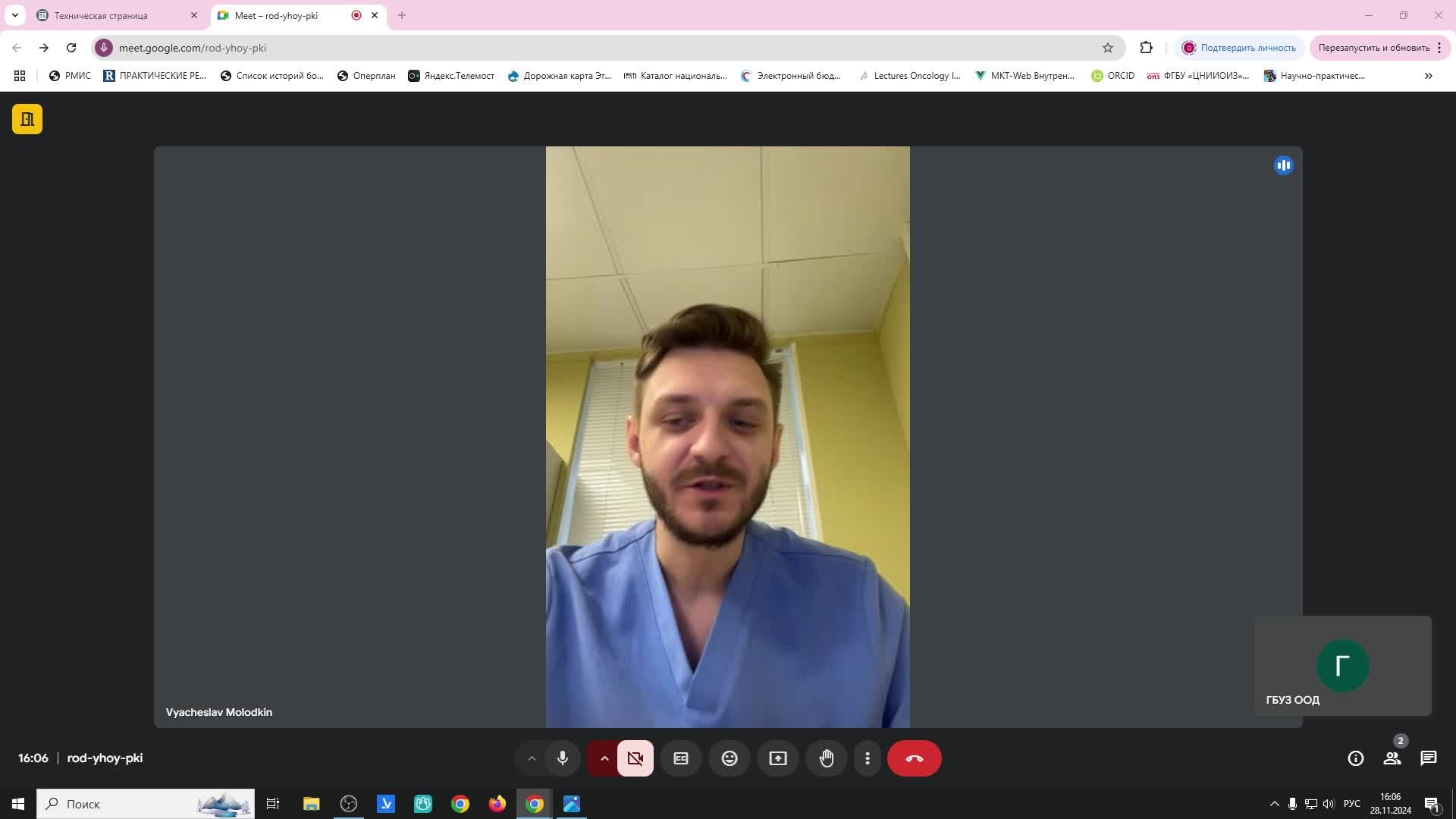Screen dimensions: 1456x819
Task: Show hidden bookmarks overflow chevron
Action: click(1428, 76)
